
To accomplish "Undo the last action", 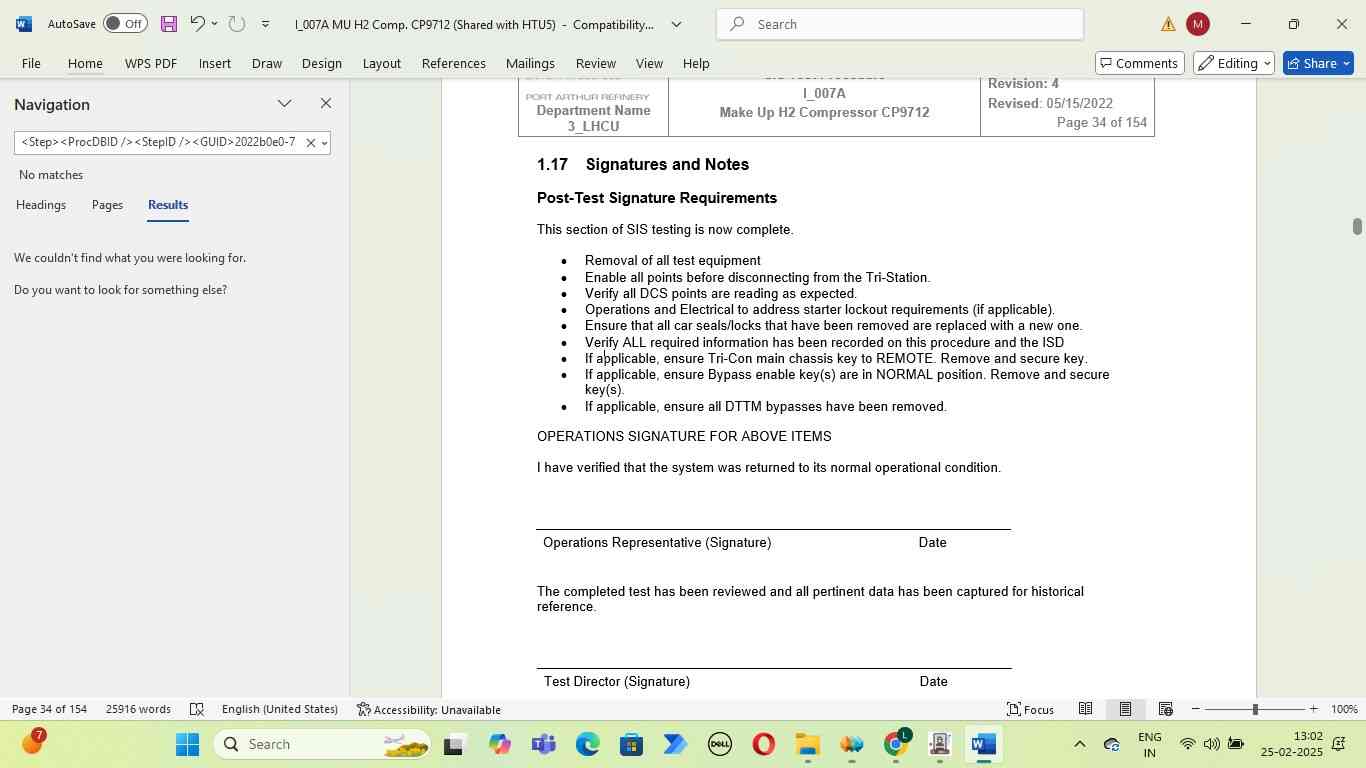I will coord(197,24).
